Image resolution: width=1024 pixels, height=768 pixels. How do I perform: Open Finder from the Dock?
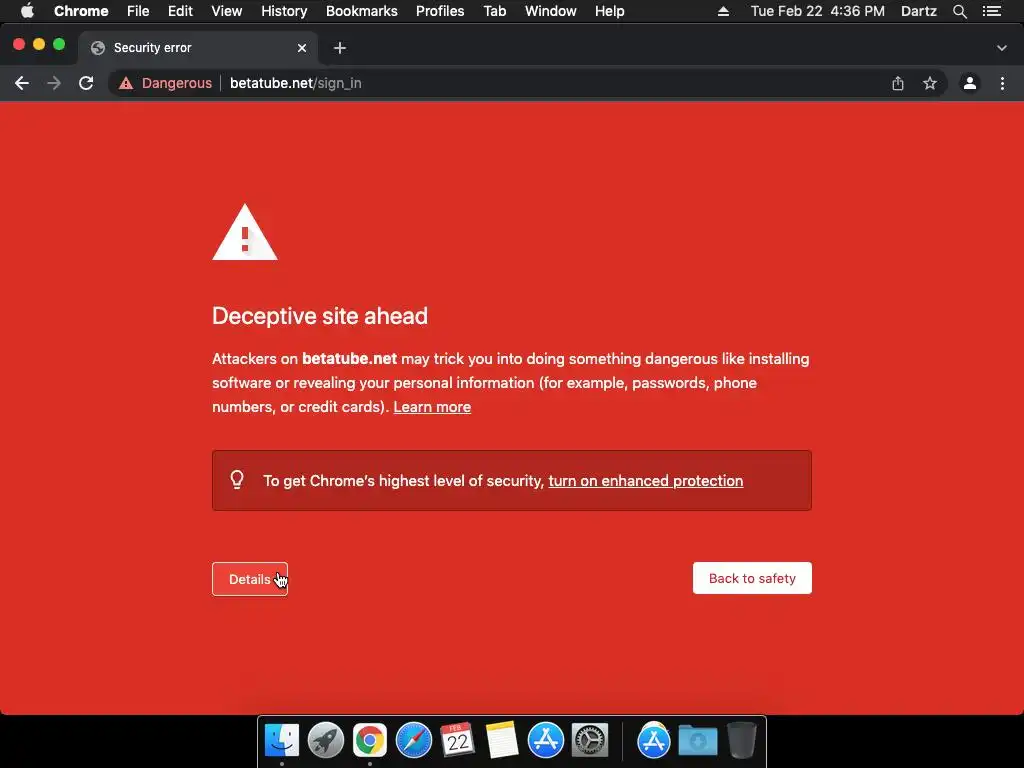tap(282, 741)
